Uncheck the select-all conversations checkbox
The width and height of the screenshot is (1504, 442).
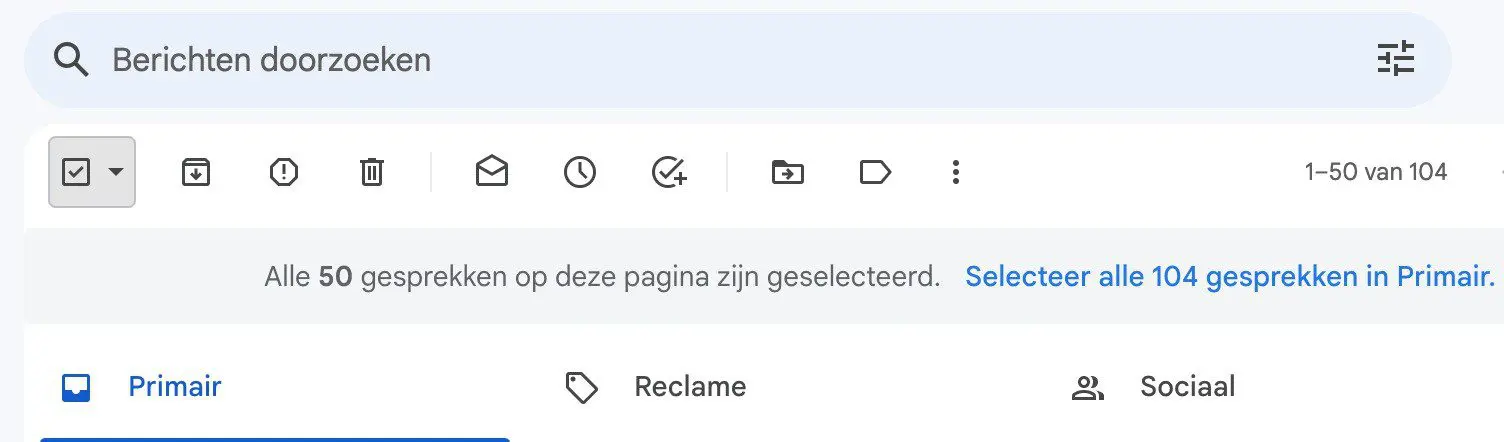tap(76, 173)
